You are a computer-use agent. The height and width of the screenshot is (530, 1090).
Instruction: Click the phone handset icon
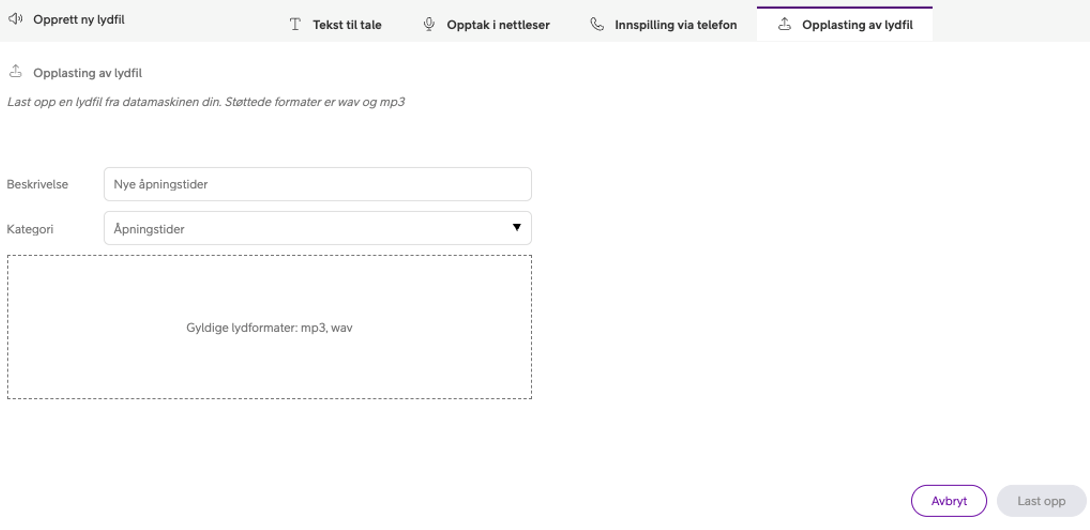pos(597,24)
